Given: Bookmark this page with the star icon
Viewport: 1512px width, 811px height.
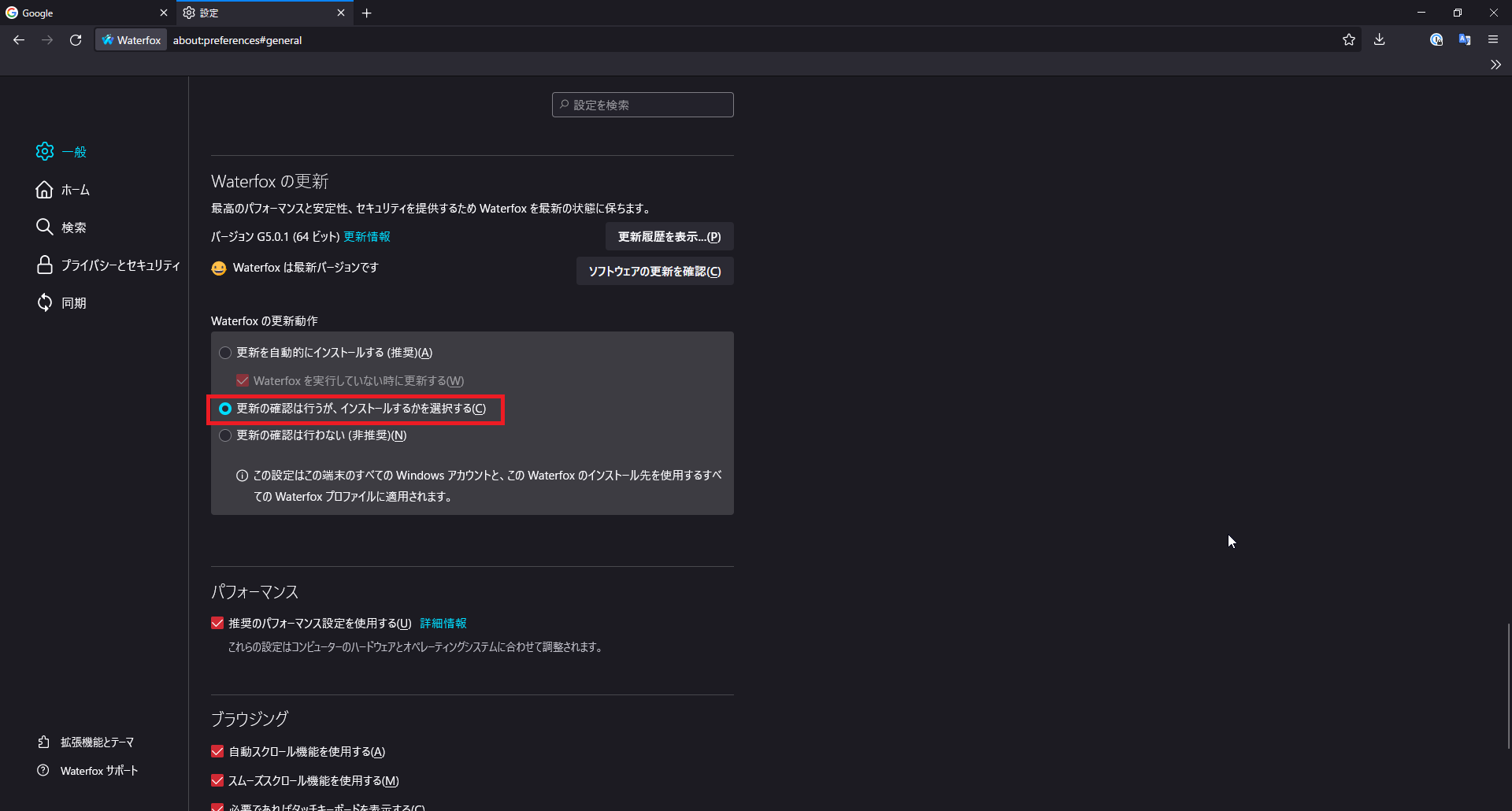Looking at the screenshot, I should point(1349,40).
